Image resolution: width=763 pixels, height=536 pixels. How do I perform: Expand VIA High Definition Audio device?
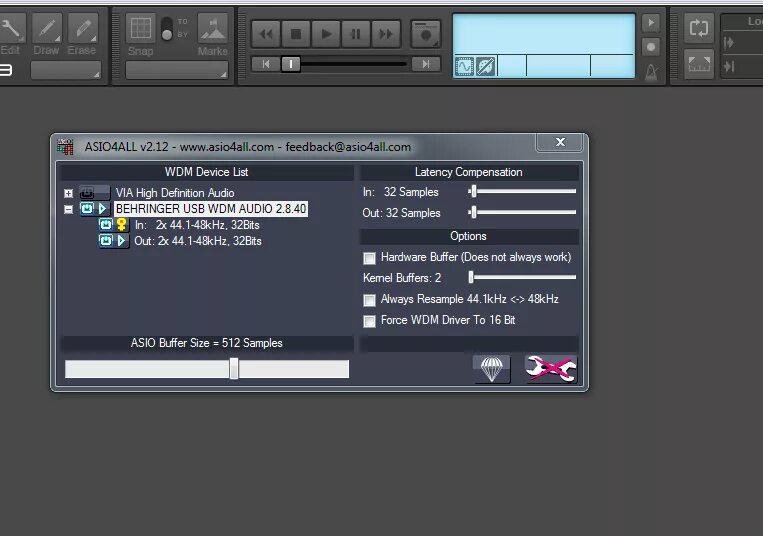69,194
